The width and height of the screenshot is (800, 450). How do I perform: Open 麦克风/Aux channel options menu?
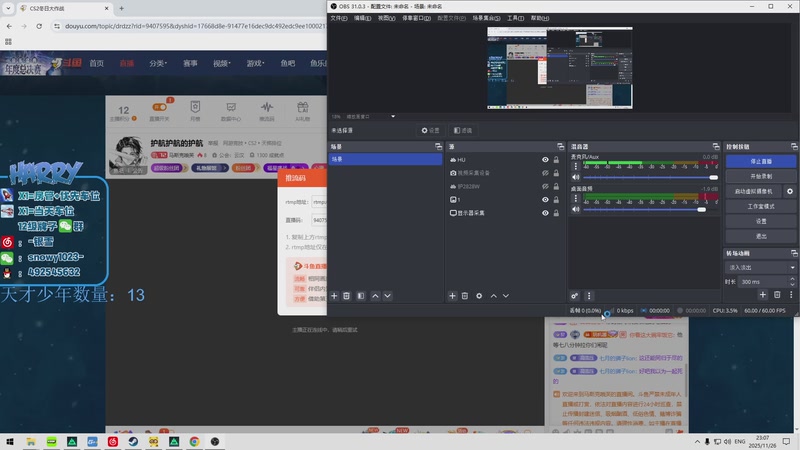(x=576, y=166)
